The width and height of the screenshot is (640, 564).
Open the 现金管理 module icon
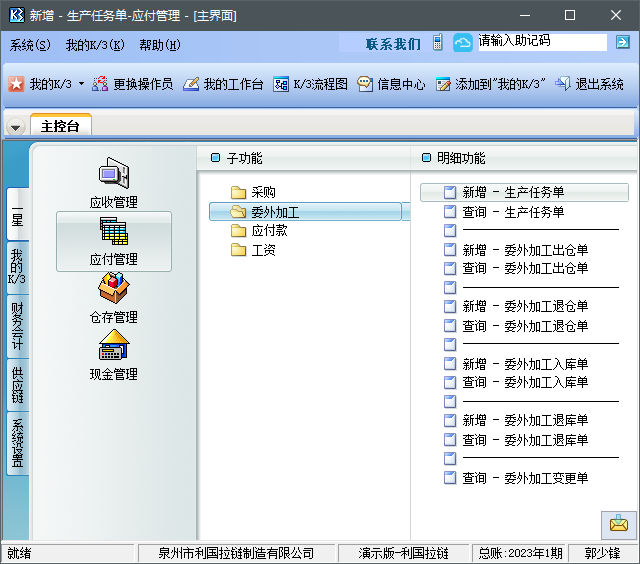pyautogui.click(x=114, y=347)
